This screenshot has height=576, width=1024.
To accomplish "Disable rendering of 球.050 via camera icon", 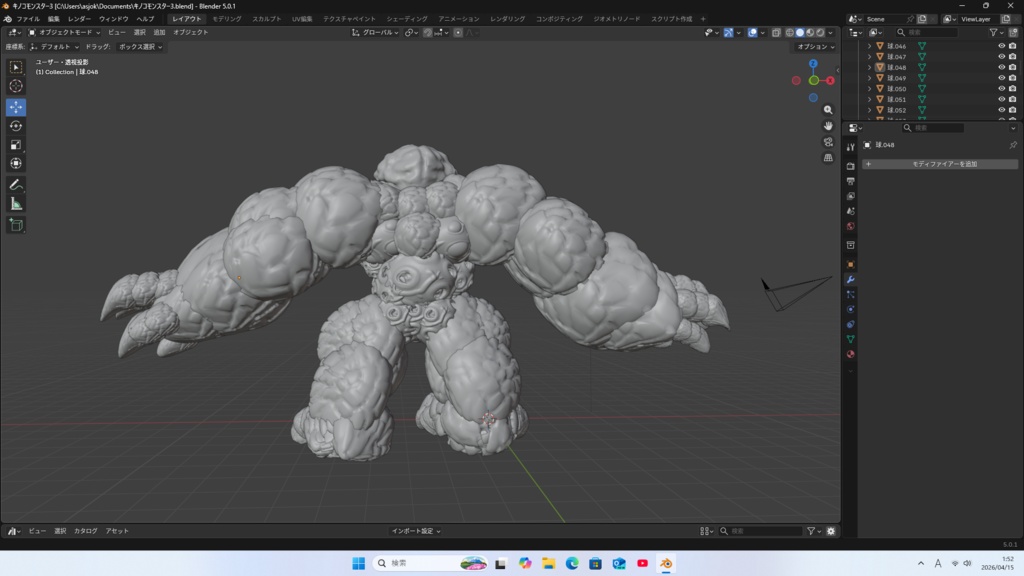I will (1012, 89).
